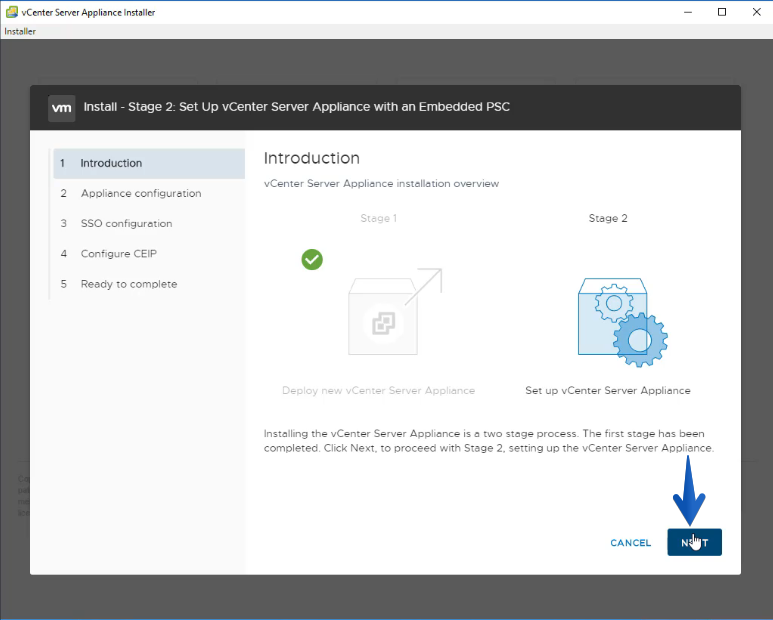Image resolution: width=773 pixels, height=620 pixels.
Task: Select Configure CEIP step
Action: [x=149, y=253]
